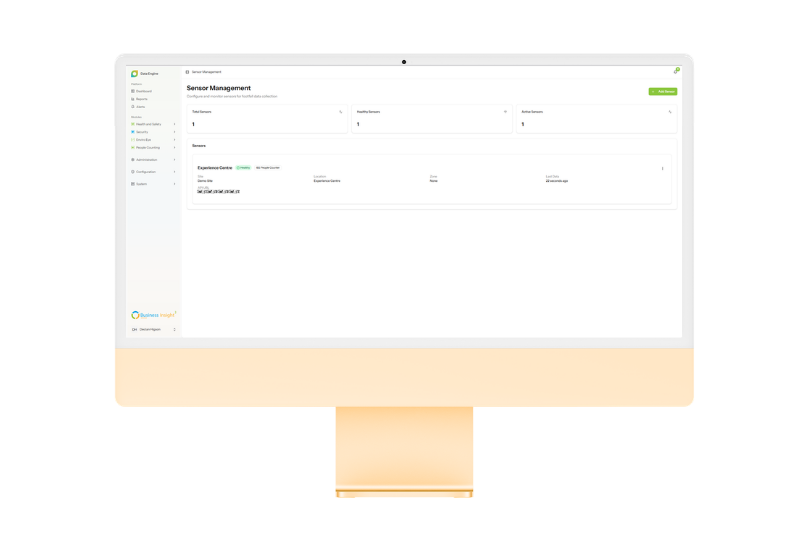Click the Healthy Sensors card icon
800x533 pixels.
tap(506, 112)
